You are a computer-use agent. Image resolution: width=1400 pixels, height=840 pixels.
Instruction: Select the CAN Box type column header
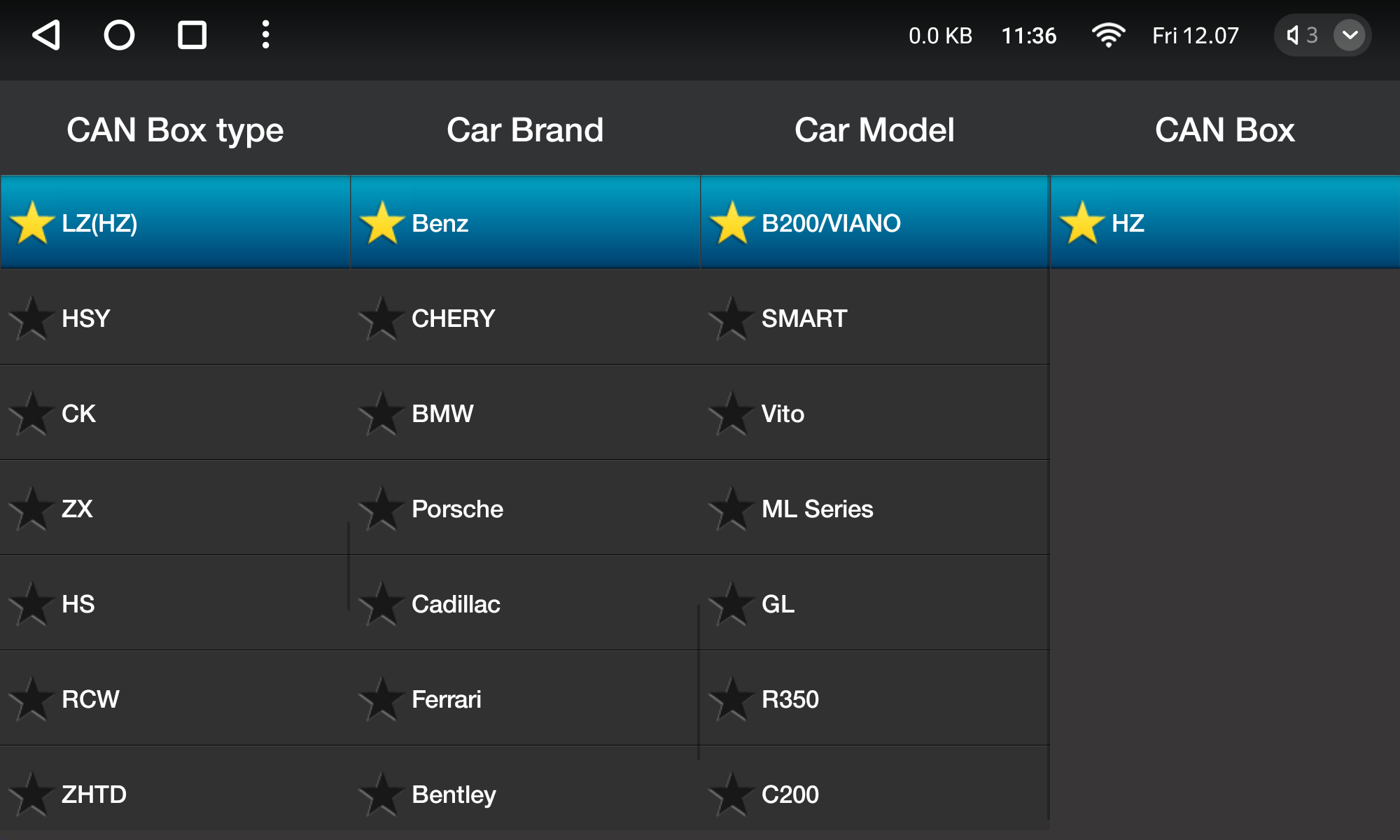click(x=175, y=130)
